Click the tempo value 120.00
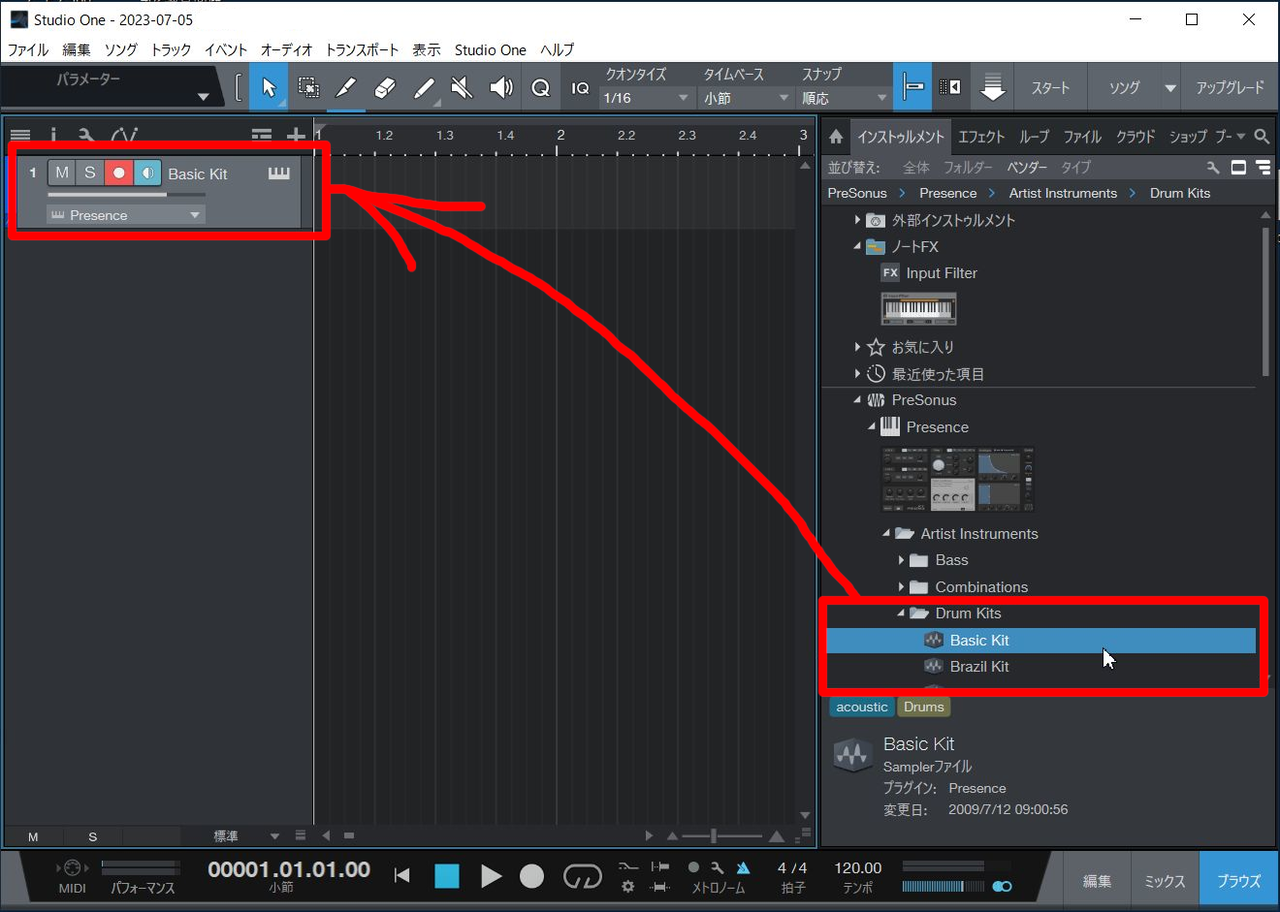 point(858,867)
